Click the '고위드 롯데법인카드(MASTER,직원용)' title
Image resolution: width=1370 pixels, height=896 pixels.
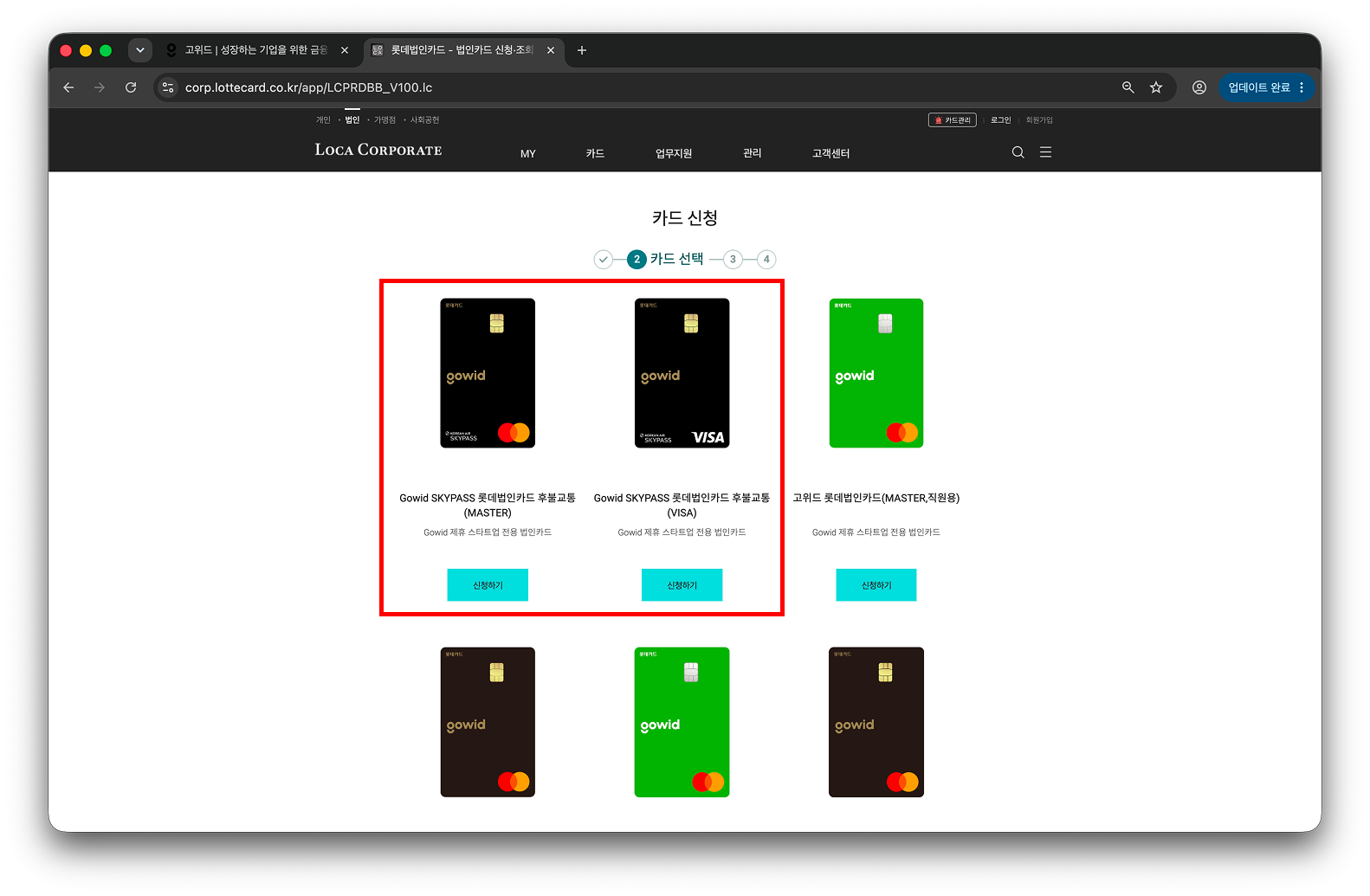tap(876, 498)
